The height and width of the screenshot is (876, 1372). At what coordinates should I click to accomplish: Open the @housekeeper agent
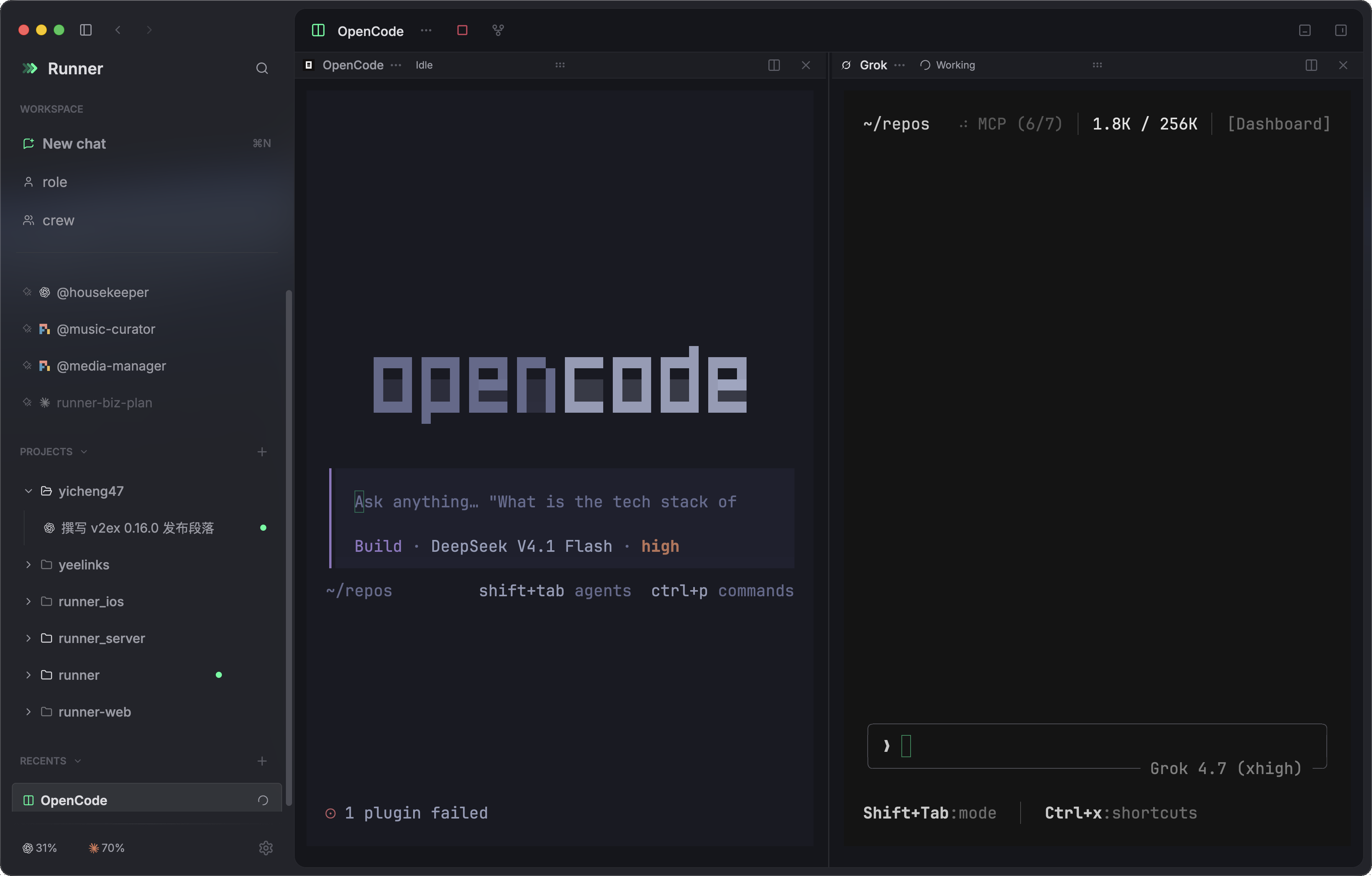[x=146, y=292]
